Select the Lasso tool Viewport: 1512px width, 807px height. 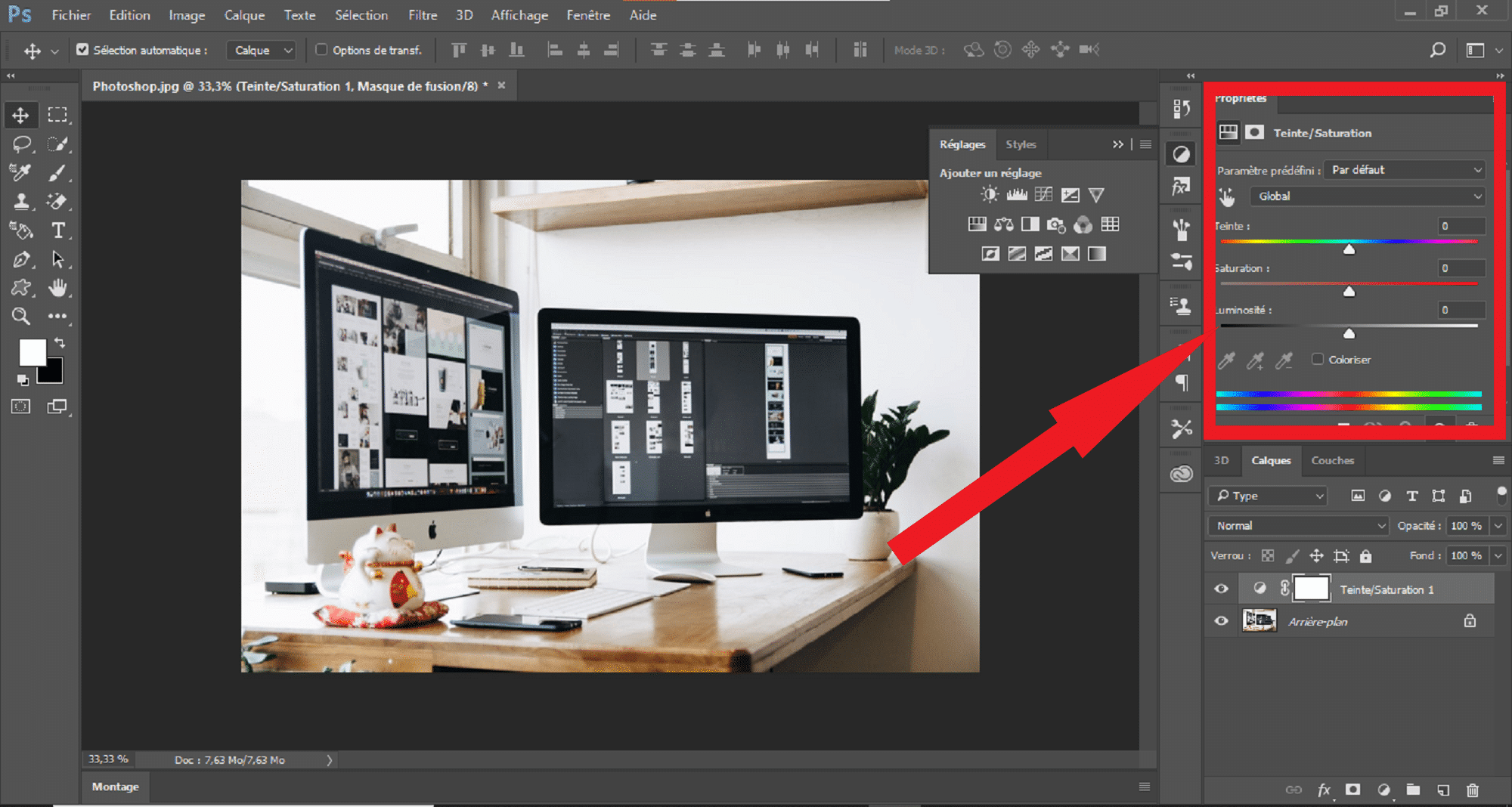(x=21, y=144)
